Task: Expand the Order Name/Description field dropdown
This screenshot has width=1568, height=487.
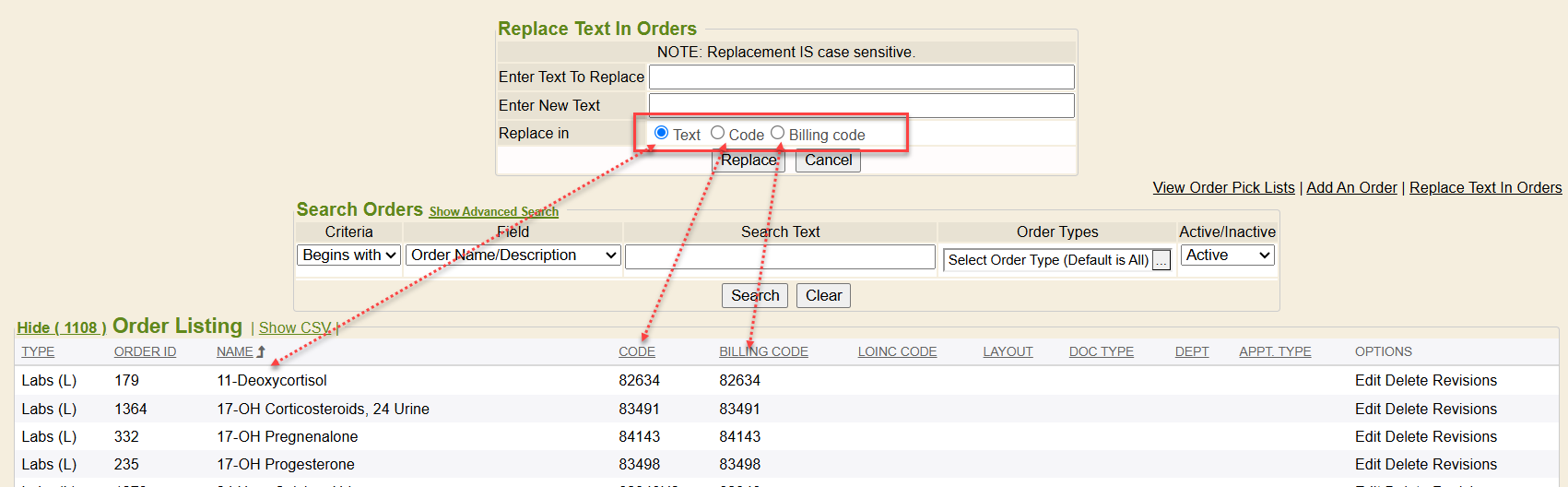Action: 513,255
